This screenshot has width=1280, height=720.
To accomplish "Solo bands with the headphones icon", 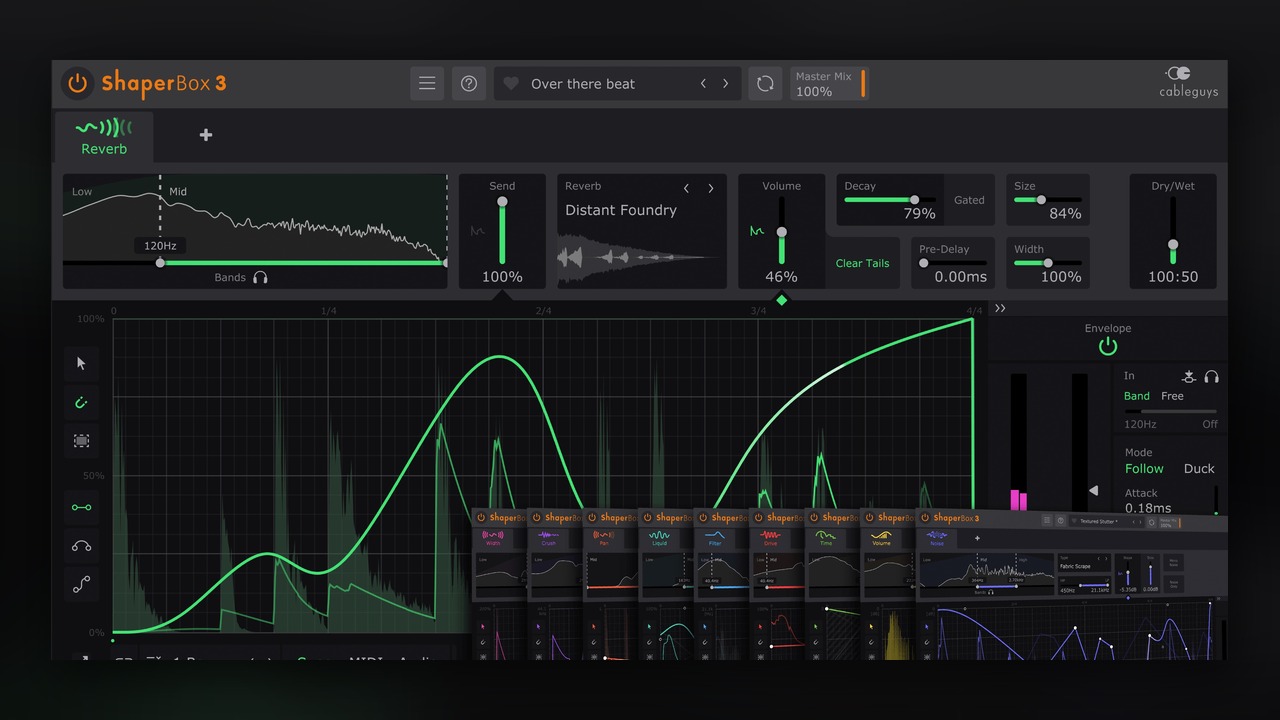I will pyautogui.click(x=260, y=278).
